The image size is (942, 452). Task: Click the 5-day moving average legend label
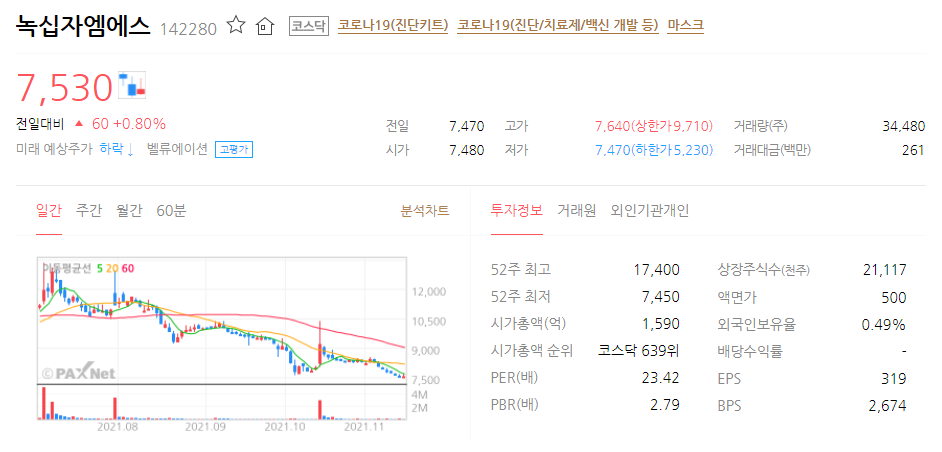pyautogui.click(x=99, y=269)
